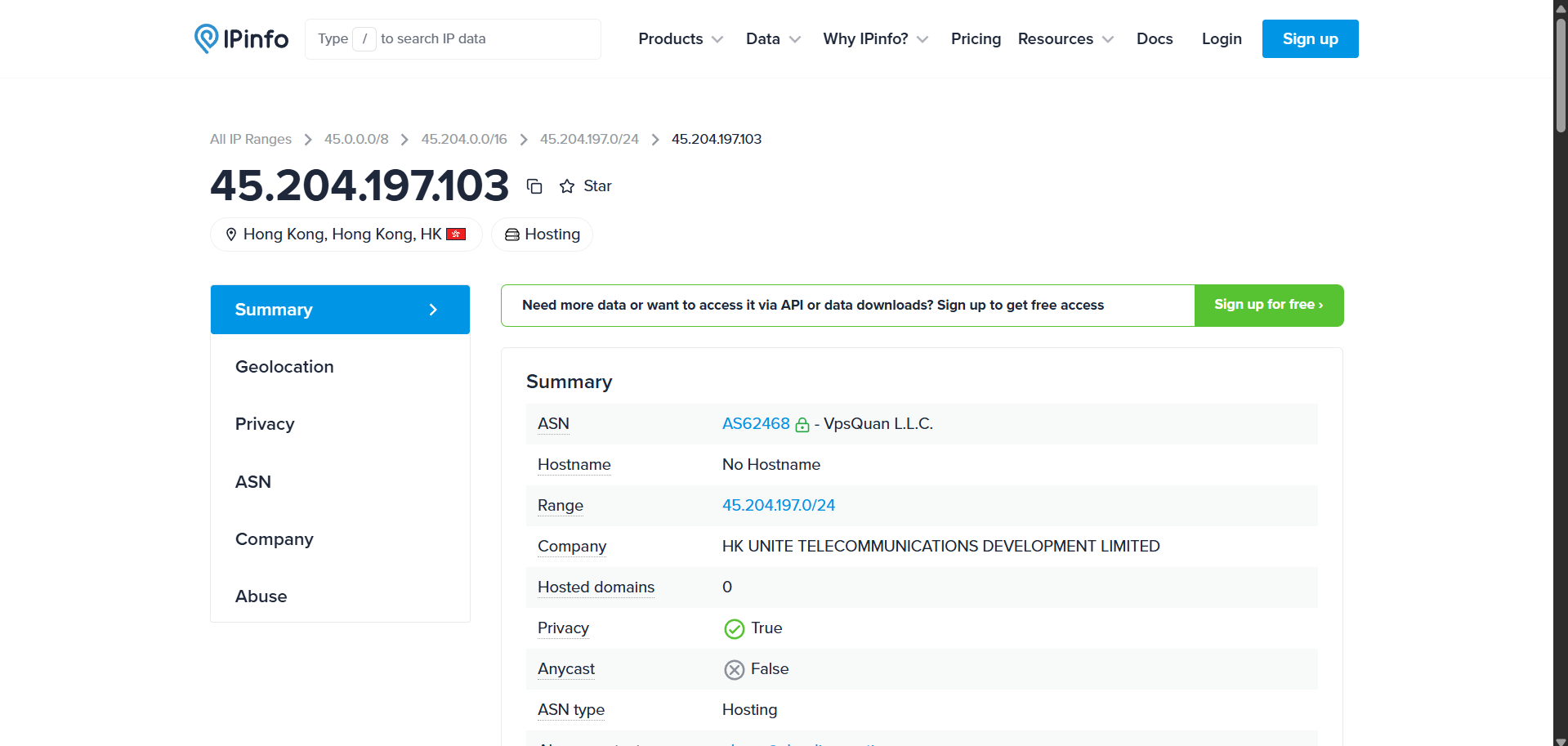Select the ASN sidebar tab
This screenshot has height=746, width=1568.
point(340,482)
